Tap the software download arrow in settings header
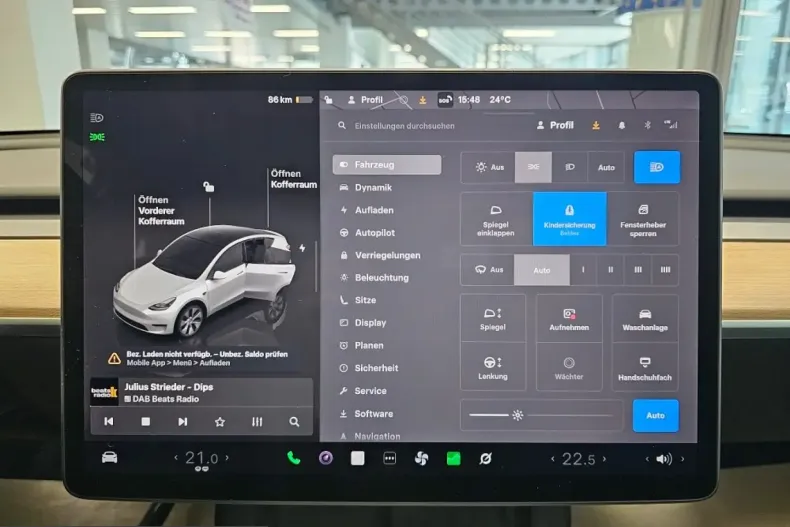This screenshot has width=790, height=527. (596, 125)
